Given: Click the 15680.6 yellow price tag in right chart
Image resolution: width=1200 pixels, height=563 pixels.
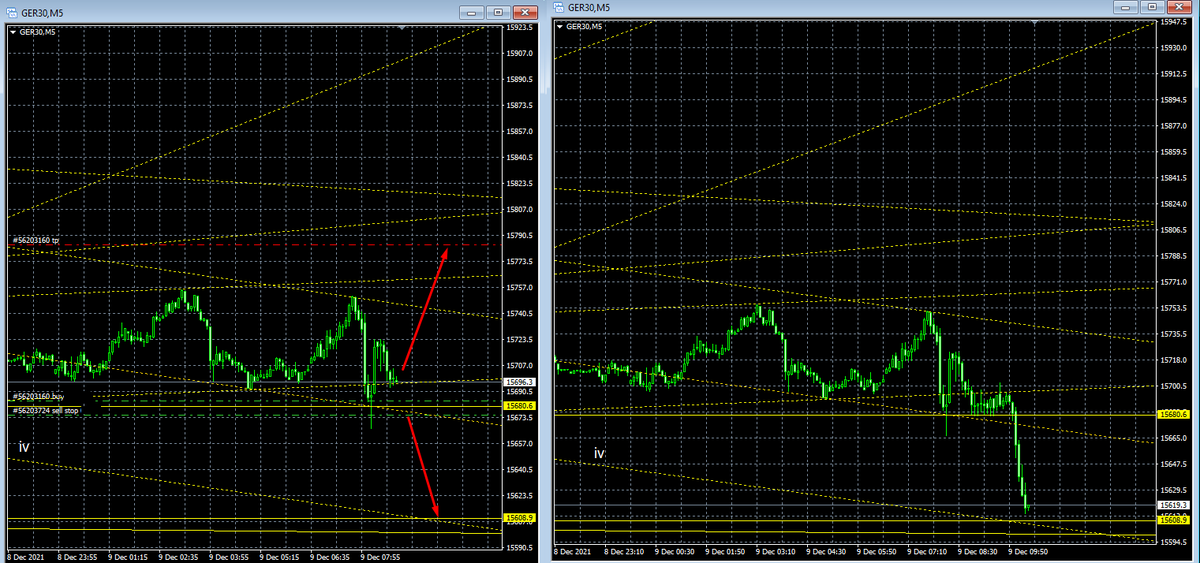Looking at the screenshot, I should tap(1173, 413).
